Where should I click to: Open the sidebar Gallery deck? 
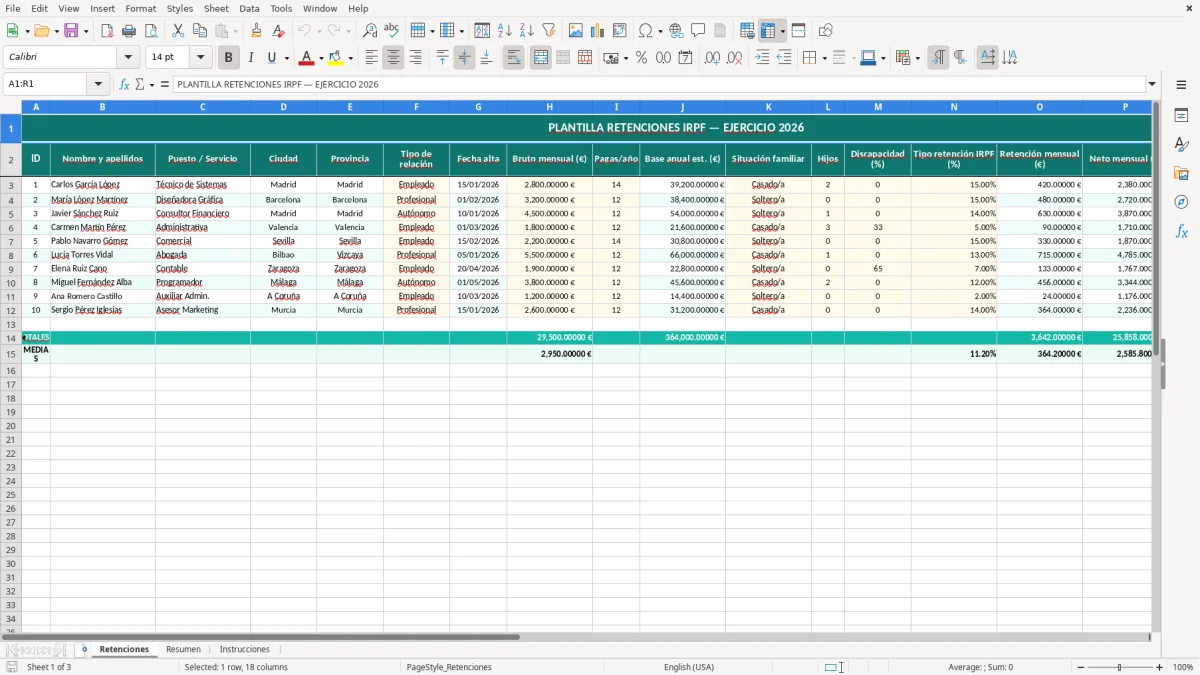1181,174
